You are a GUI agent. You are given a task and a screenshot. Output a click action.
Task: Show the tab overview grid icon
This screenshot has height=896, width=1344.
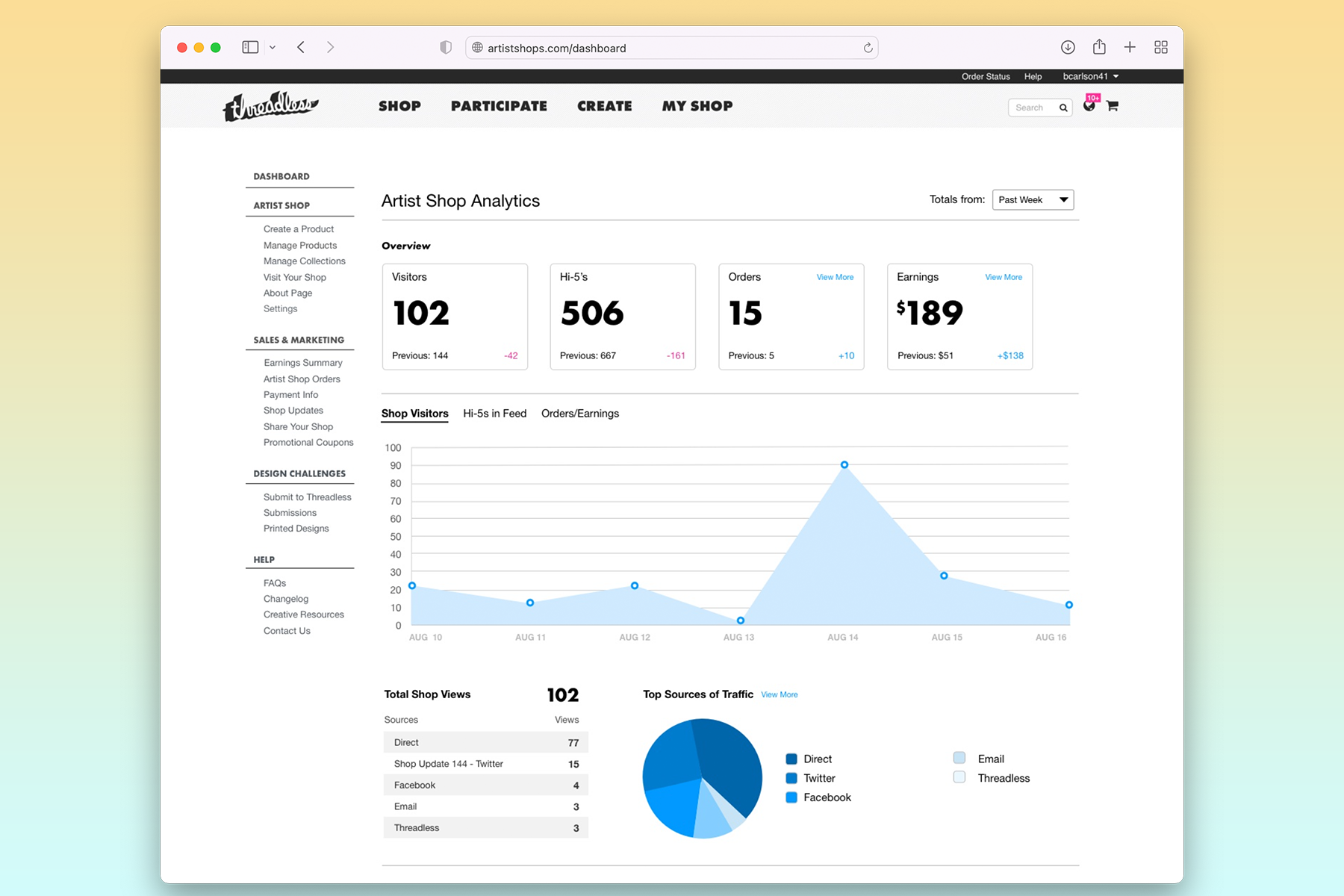pos(1161,47)
